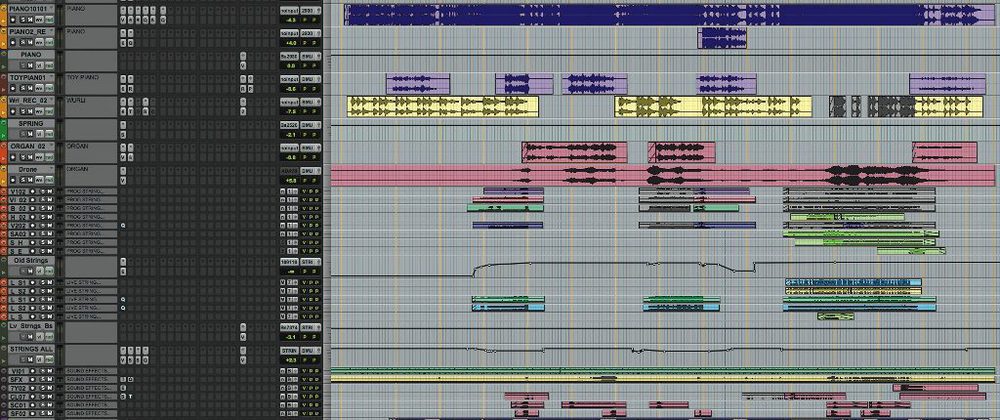The image size is (1000, 420).
Task: Mute the ORGAN_02 track
Action: [30, 157]
